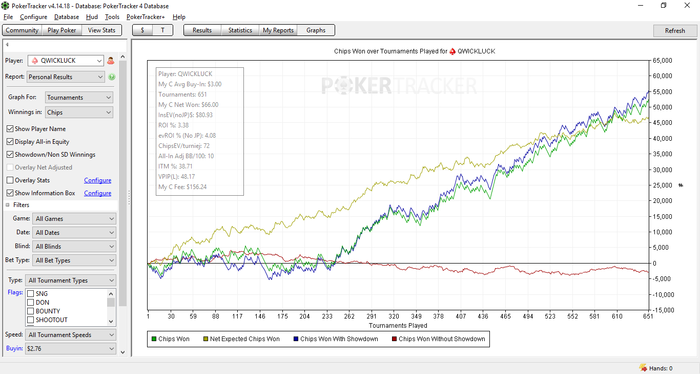Open the Buyin $2.76 dropdown

71,349
